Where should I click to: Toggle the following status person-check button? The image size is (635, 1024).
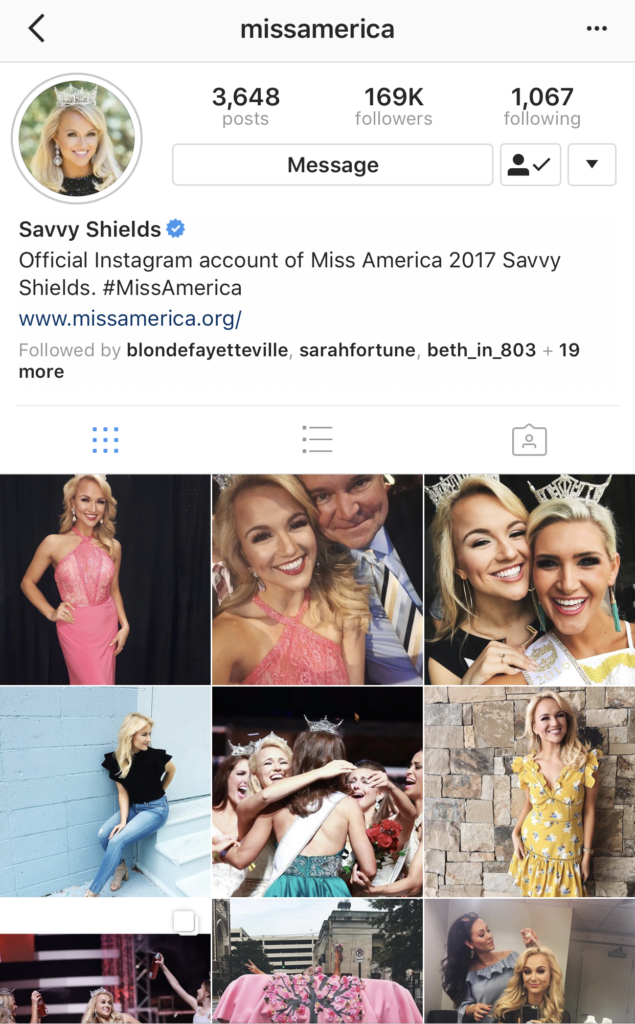[530, 165]
